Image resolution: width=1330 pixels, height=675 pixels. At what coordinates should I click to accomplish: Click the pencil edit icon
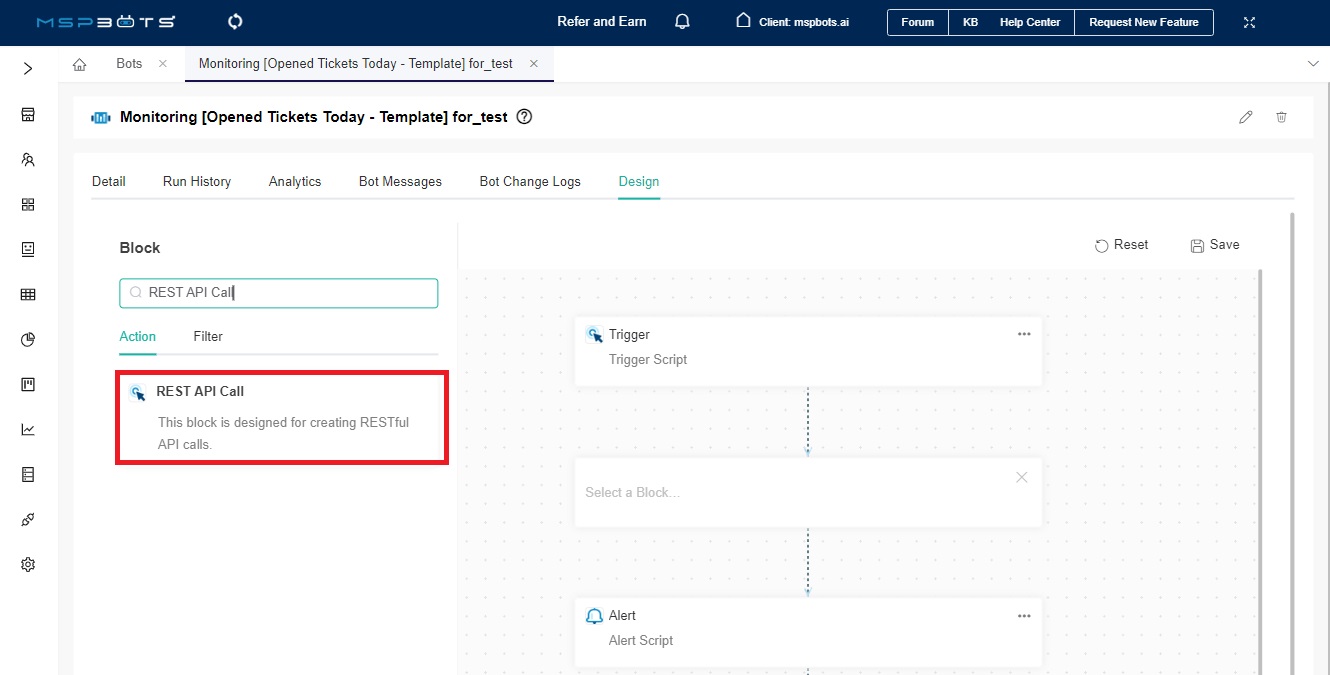tap(1245, 117)
